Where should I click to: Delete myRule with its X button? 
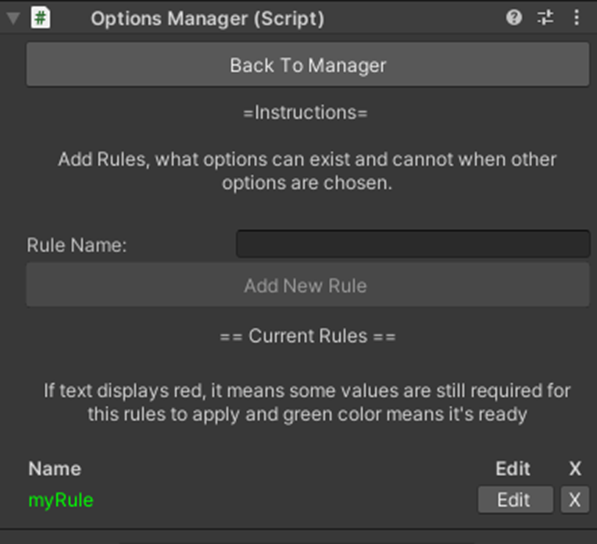point(575,499)
